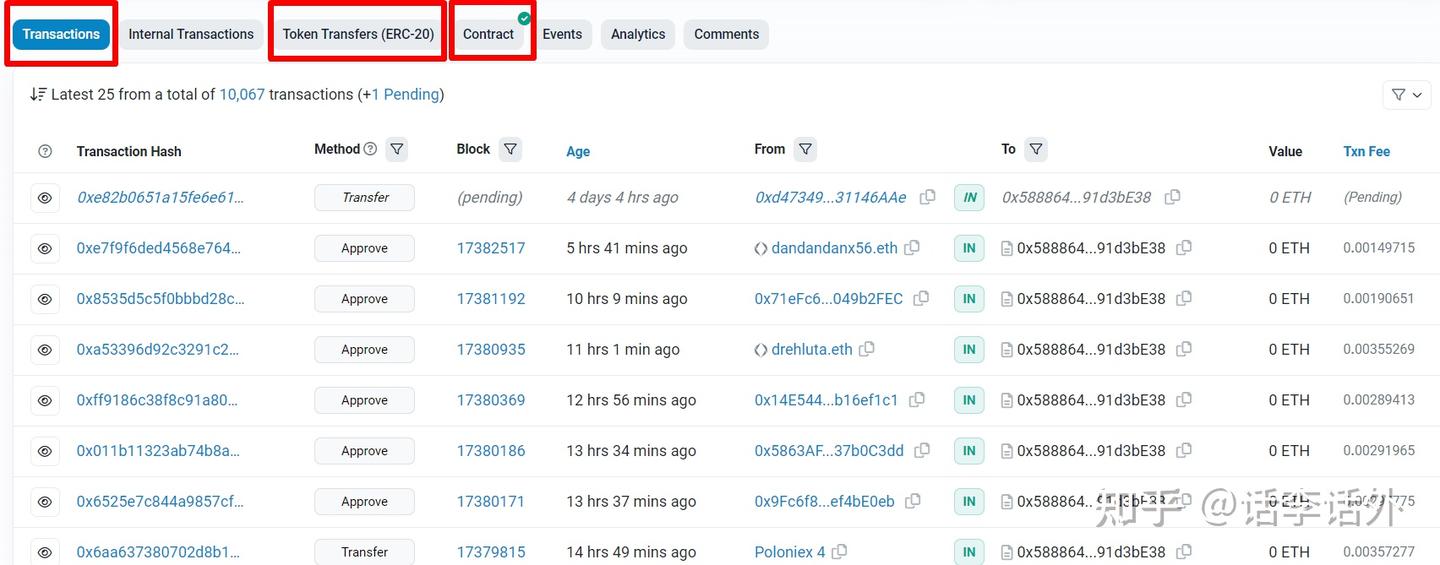This screenshot has height=565, width=1440.
Task: Open the table filter dropdown at top right
Action: 1407,94
